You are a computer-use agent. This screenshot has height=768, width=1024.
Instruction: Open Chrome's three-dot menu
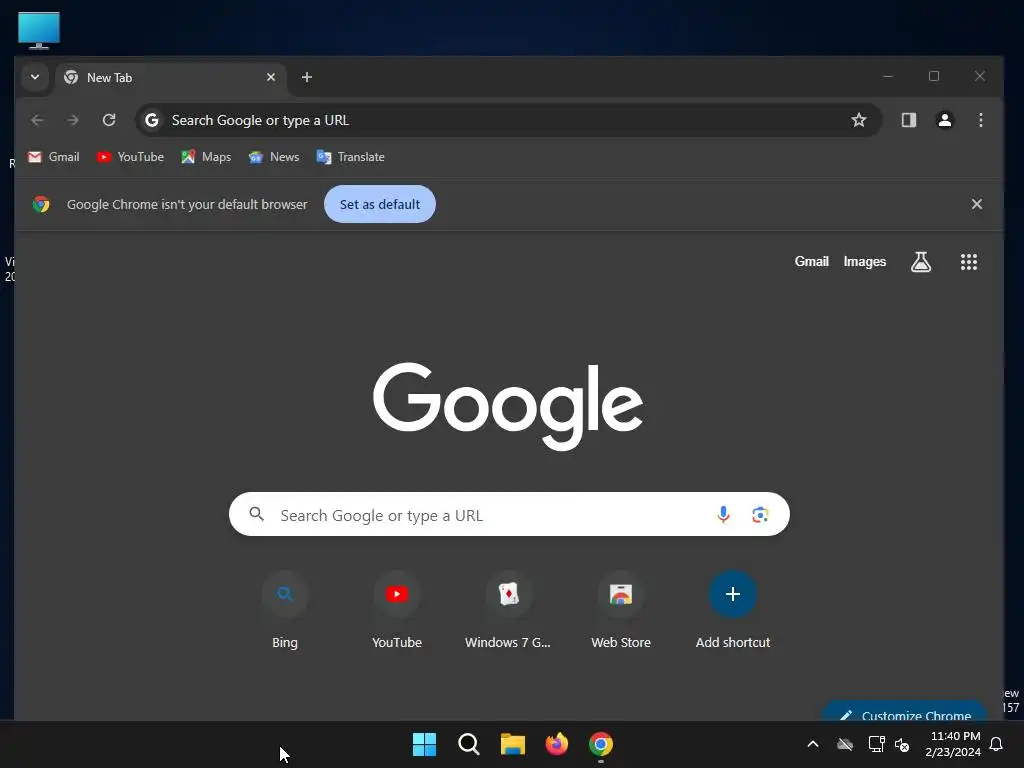click(x=980, y=120)
